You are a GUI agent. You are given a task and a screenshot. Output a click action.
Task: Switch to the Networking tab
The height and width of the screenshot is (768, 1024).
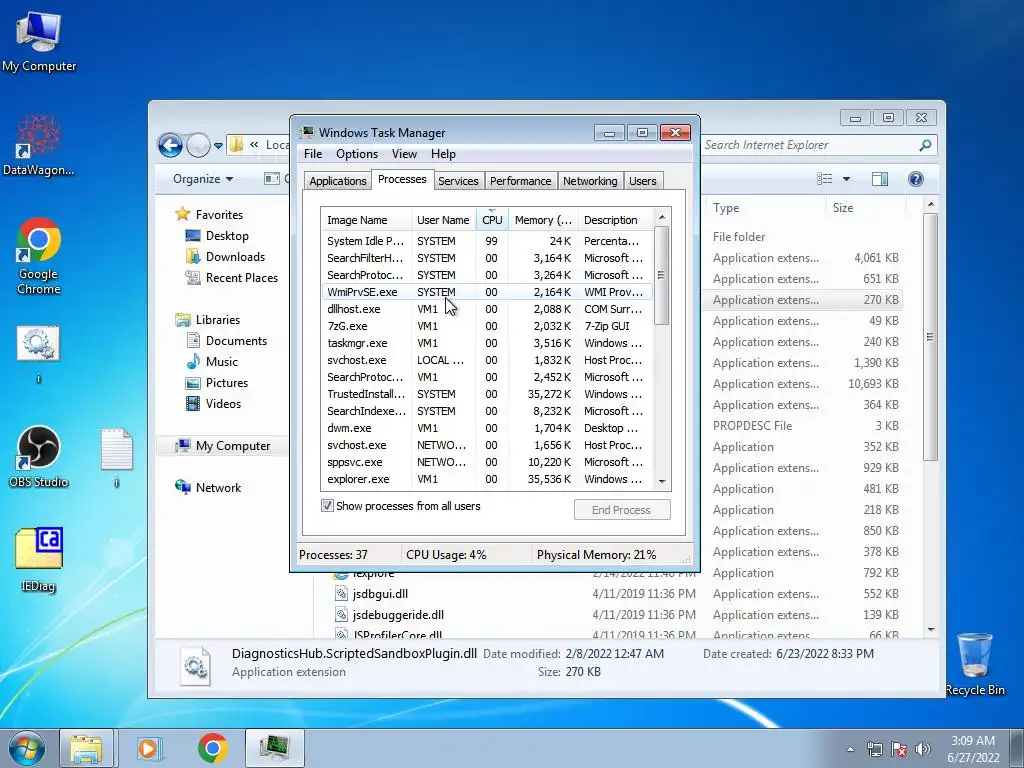(x=590, y=181)
